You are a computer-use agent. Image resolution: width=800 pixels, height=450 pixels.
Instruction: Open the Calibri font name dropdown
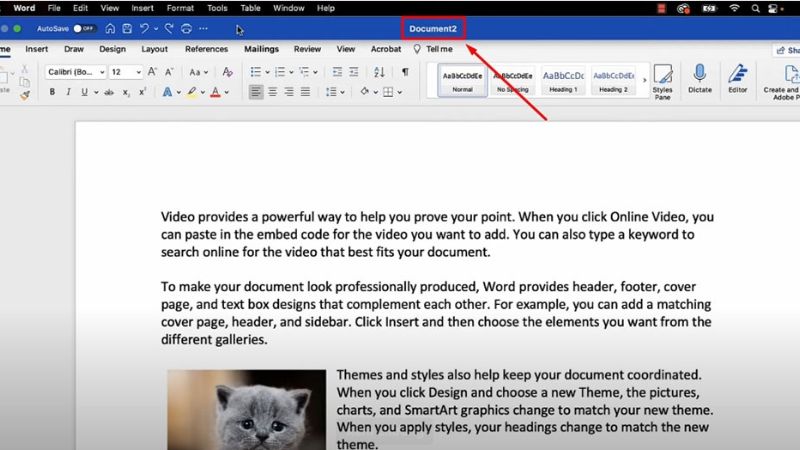pos(75,72)
